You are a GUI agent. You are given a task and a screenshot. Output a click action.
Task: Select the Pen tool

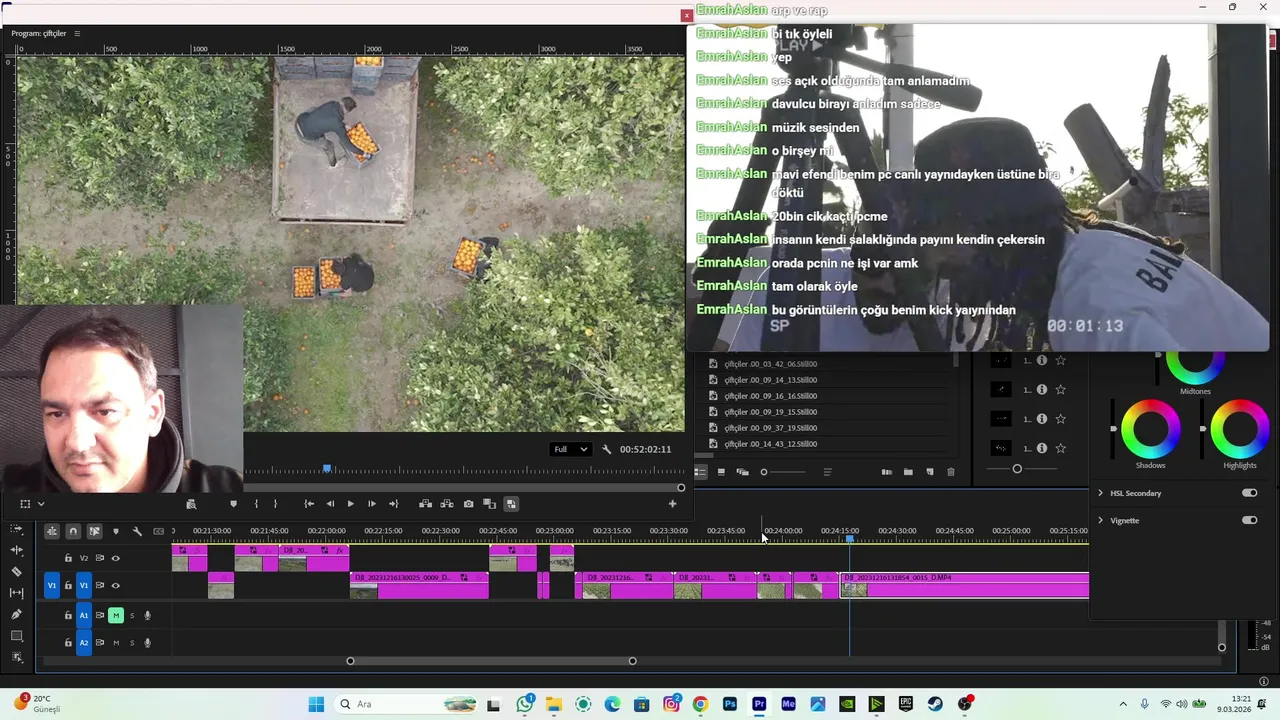16,614
